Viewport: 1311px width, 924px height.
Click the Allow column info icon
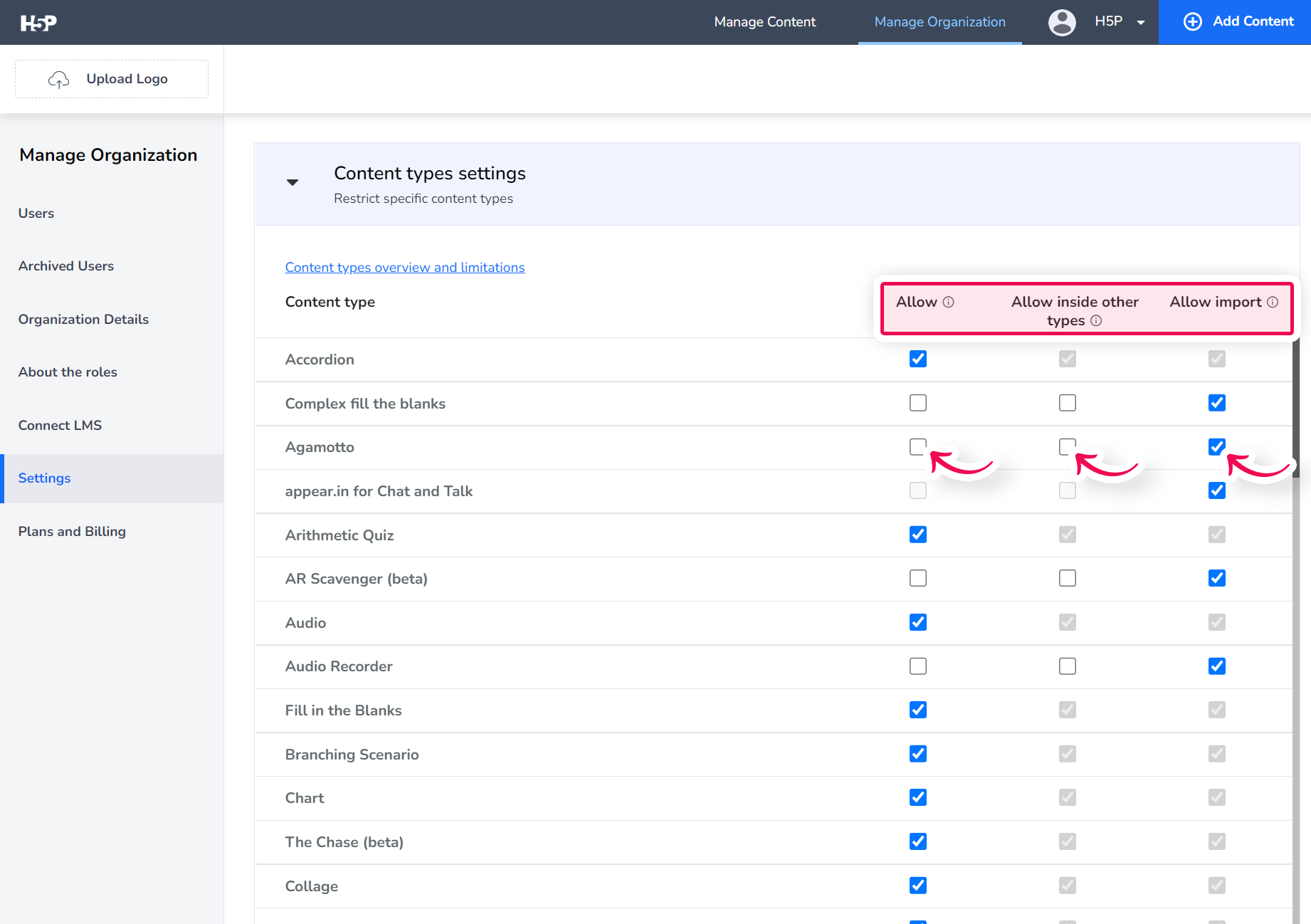[948, 302]
